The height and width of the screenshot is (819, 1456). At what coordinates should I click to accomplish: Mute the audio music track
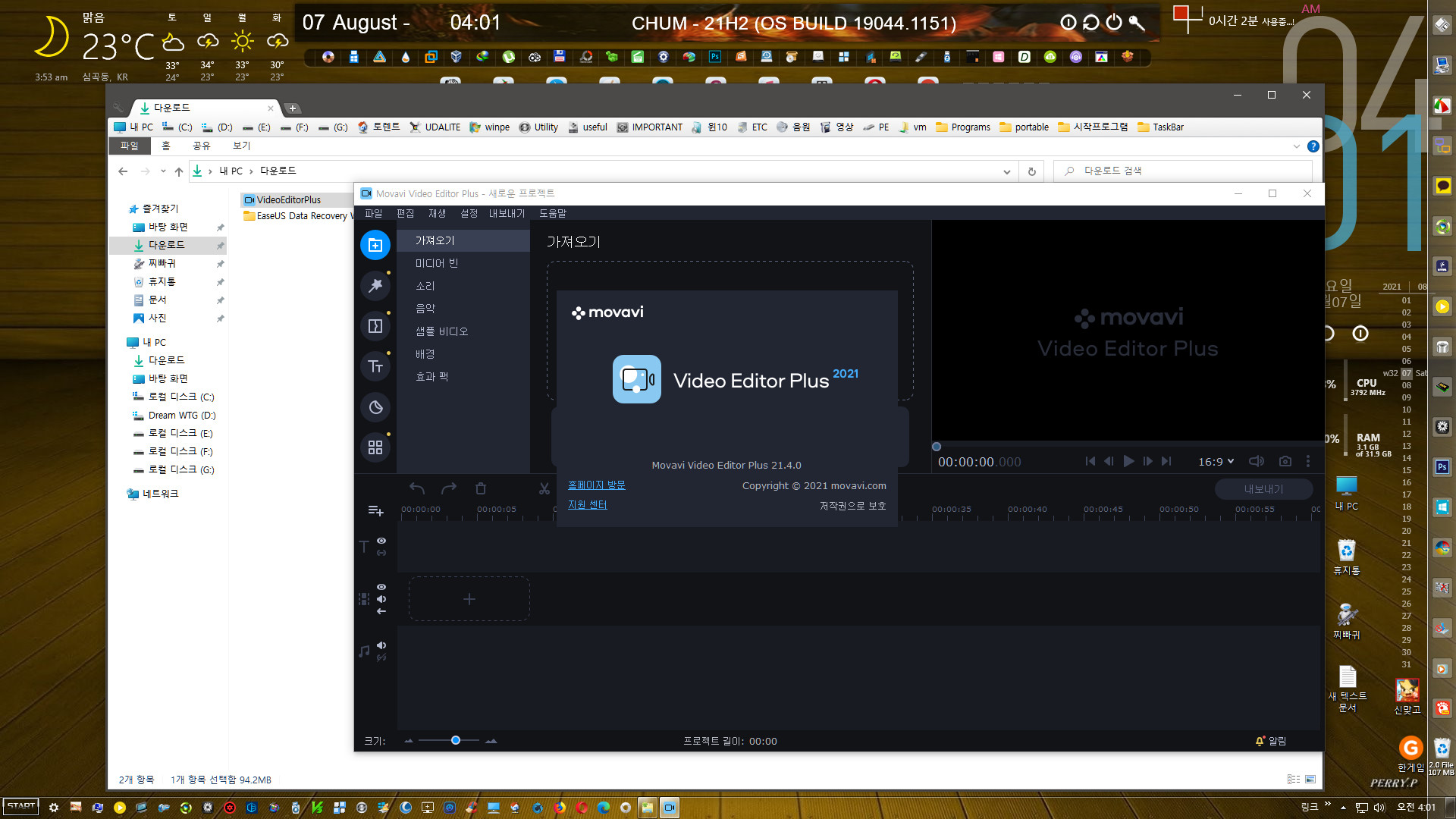click(x=381, y=645)
